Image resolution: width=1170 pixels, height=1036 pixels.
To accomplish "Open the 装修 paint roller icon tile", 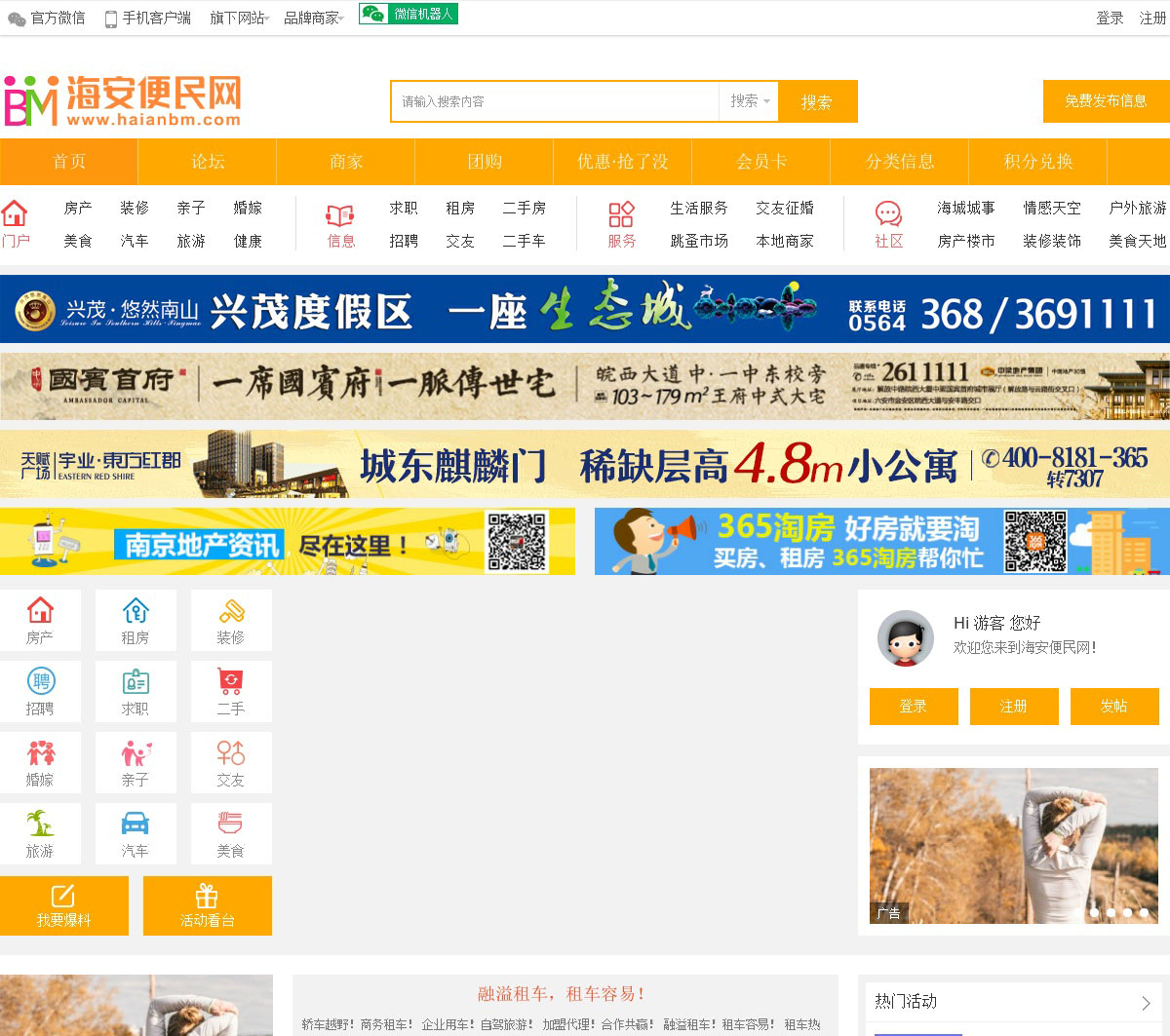I will [231, 620].
